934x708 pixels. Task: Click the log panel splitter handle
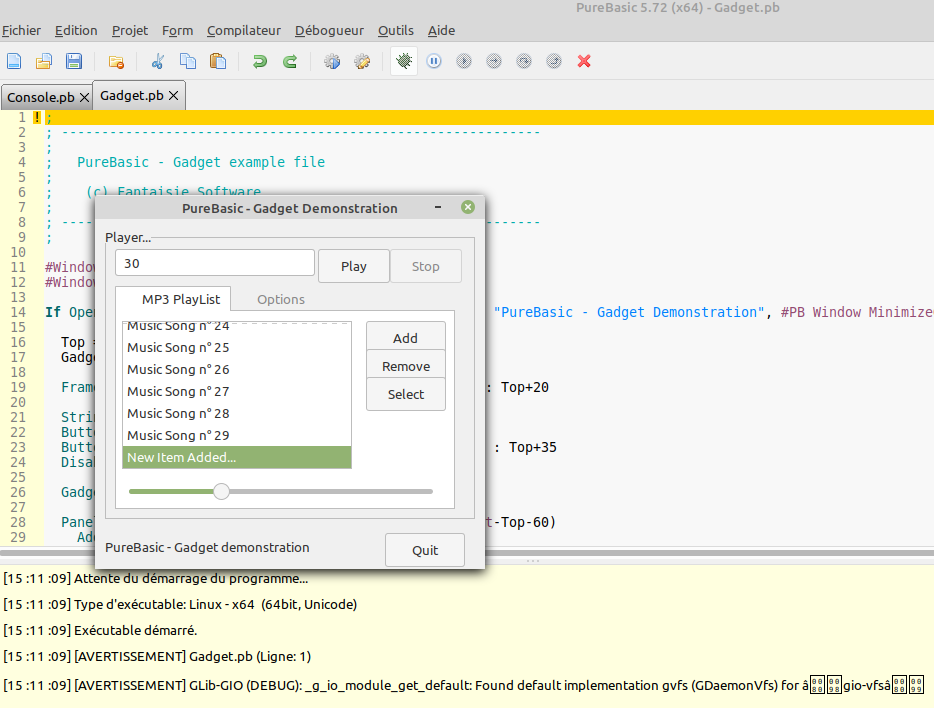tap(533, 561)
